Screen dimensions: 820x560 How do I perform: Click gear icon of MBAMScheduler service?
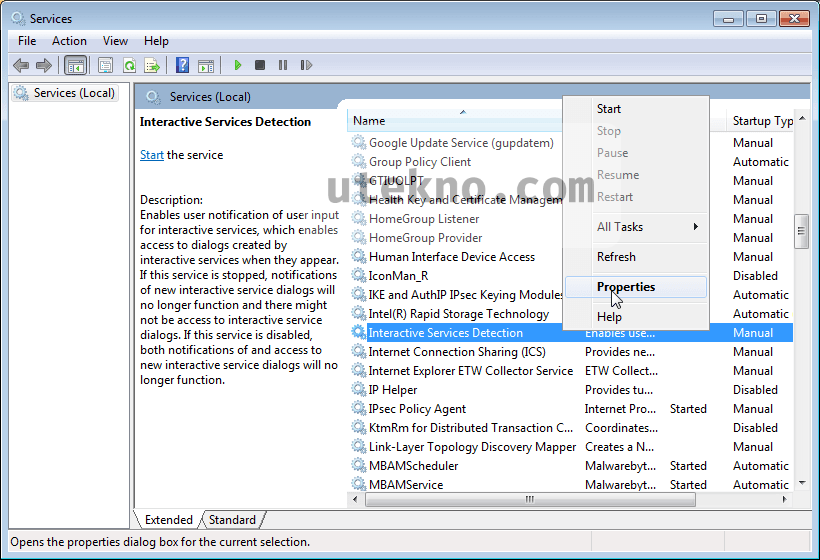tap(359, 465)
